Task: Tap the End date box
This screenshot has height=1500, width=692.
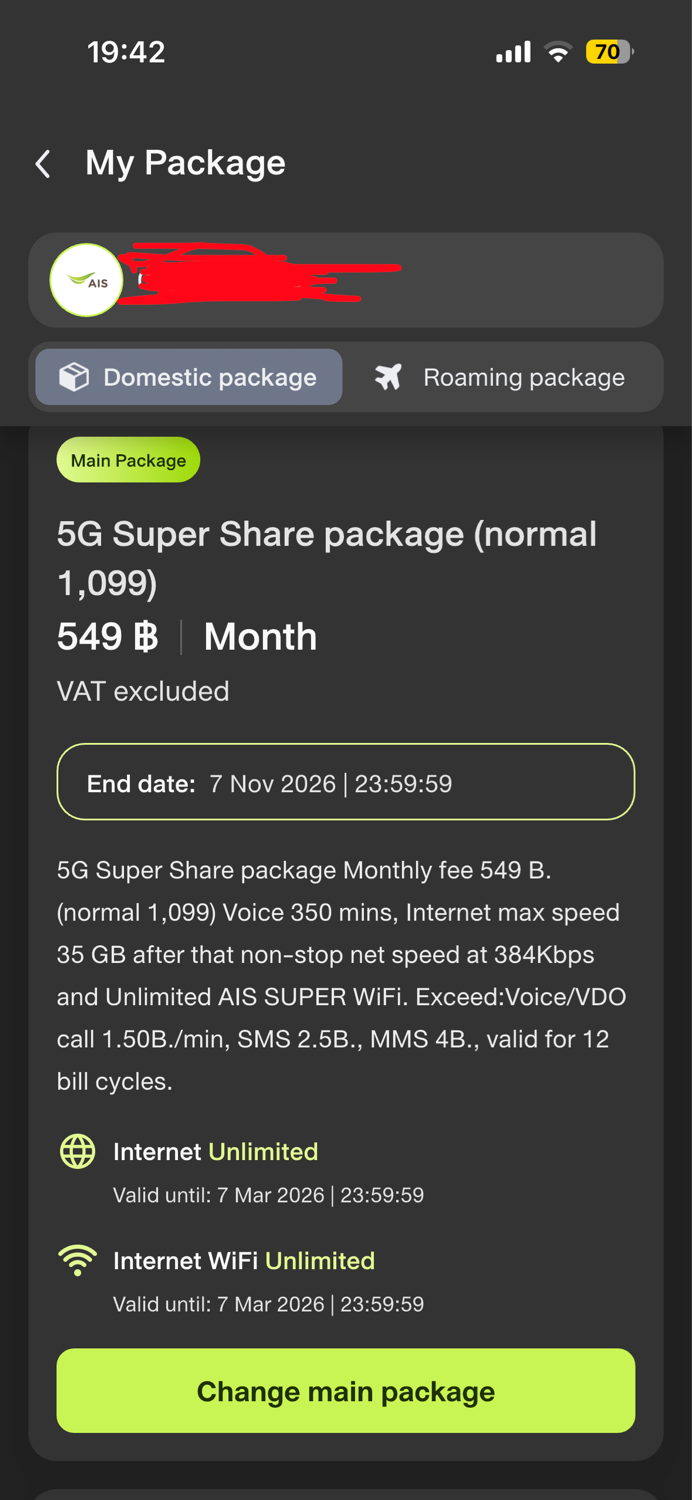Action: coord(346,783)
